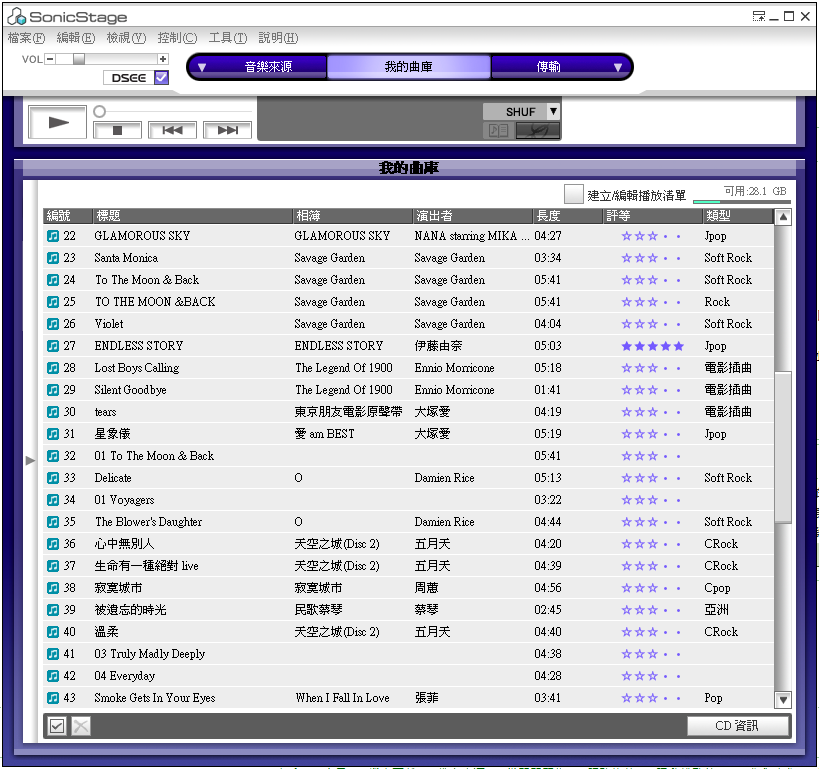
Task: Select the track title Lost Boys Calling
Action: pyautogui.click(x=137, y=368)
